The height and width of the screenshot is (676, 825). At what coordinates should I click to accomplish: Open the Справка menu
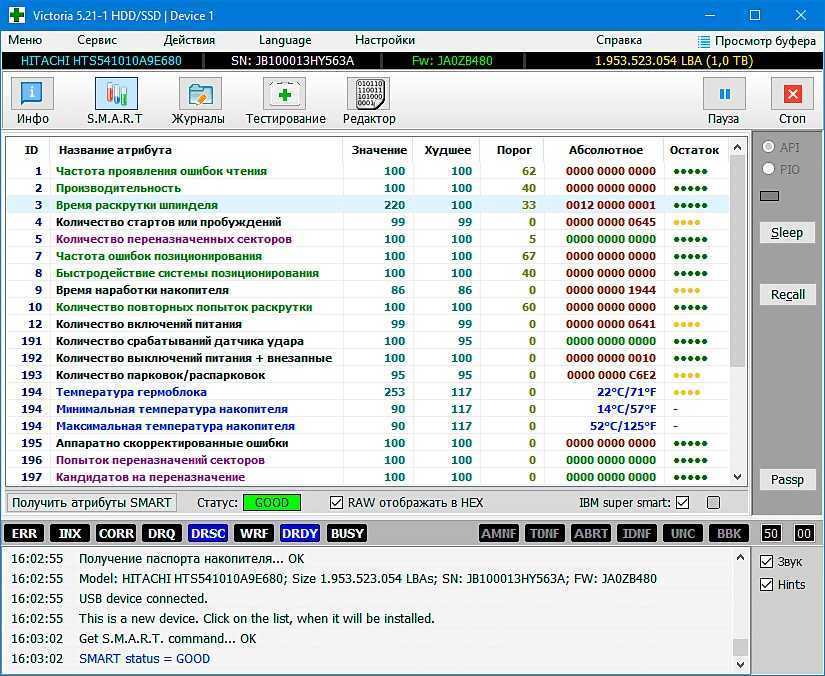(x=619, y=40)
